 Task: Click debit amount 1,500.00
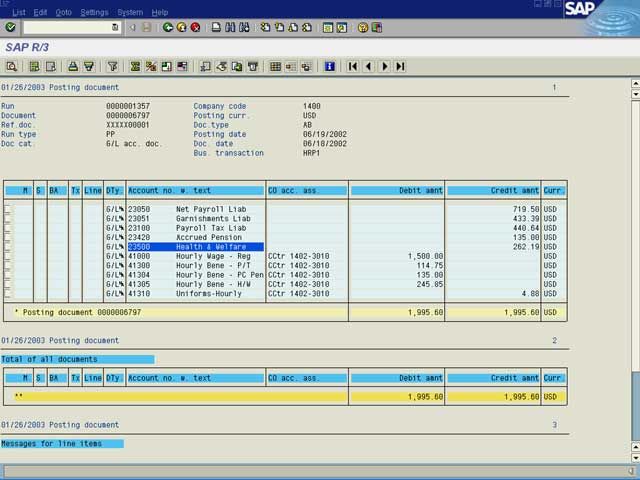(425, 256)
